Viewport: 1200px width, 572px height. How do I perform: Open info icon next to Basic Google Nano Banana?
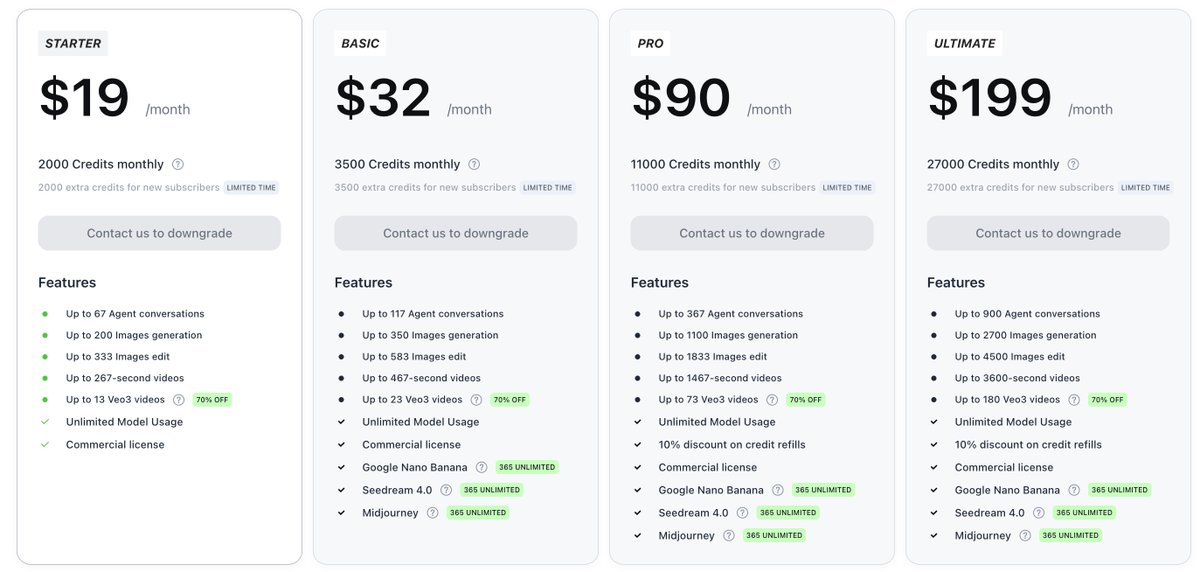pyautogui.click(x=481, y=467)
